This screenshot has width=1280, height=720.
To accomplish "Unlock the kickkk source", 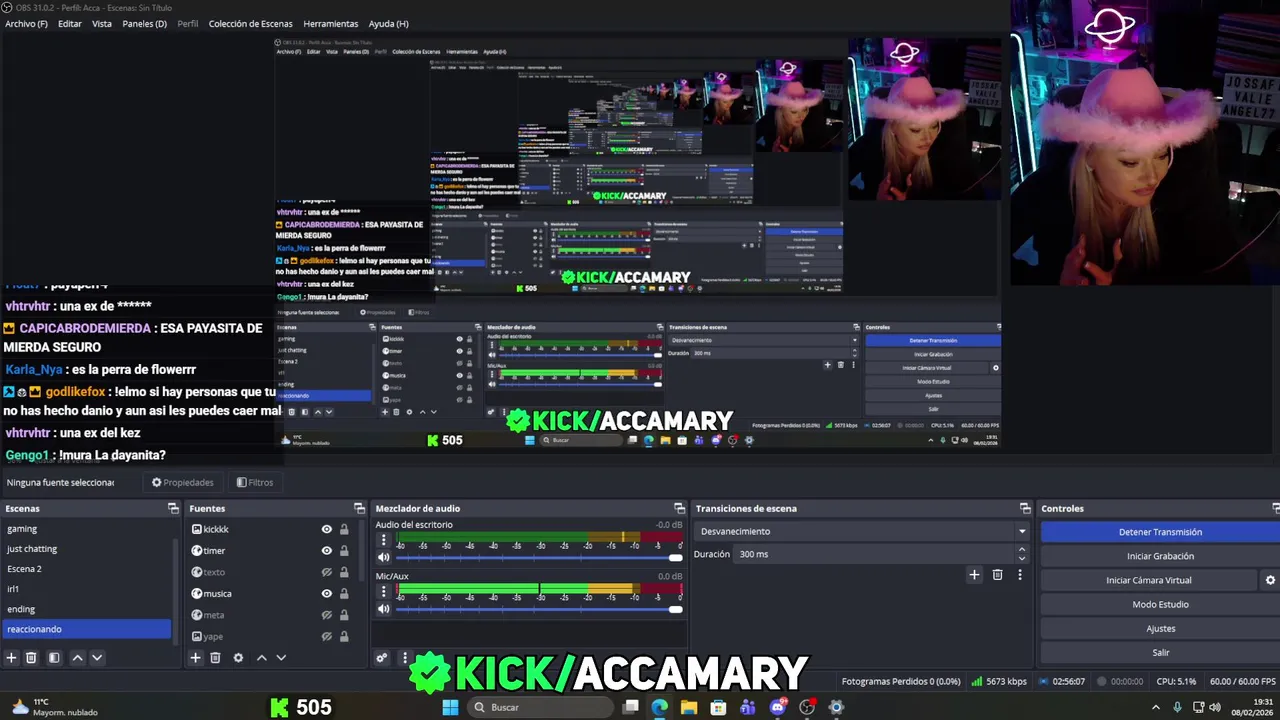I will (x=344, y=529).
